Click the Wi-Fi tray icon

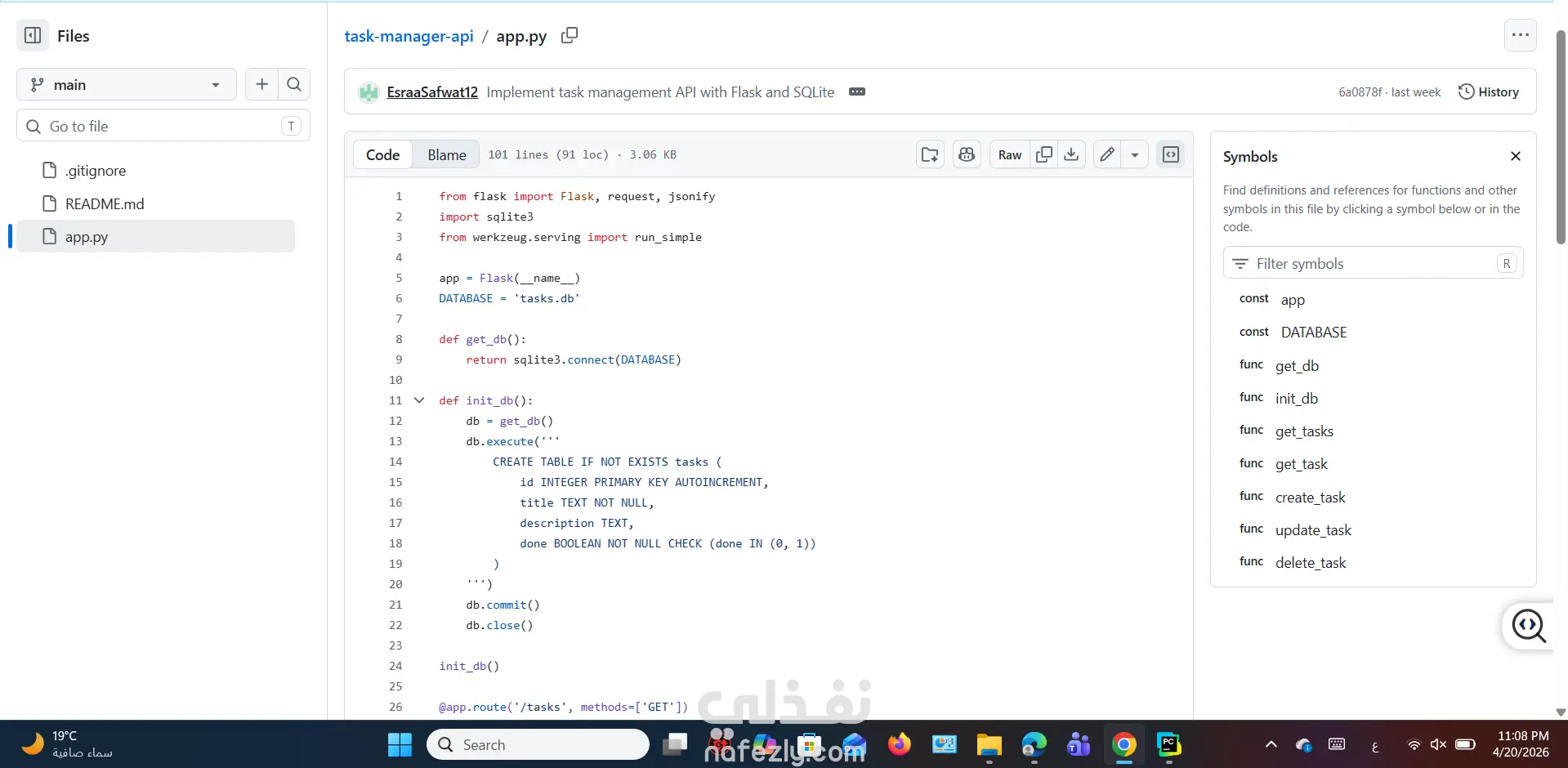1414,744
